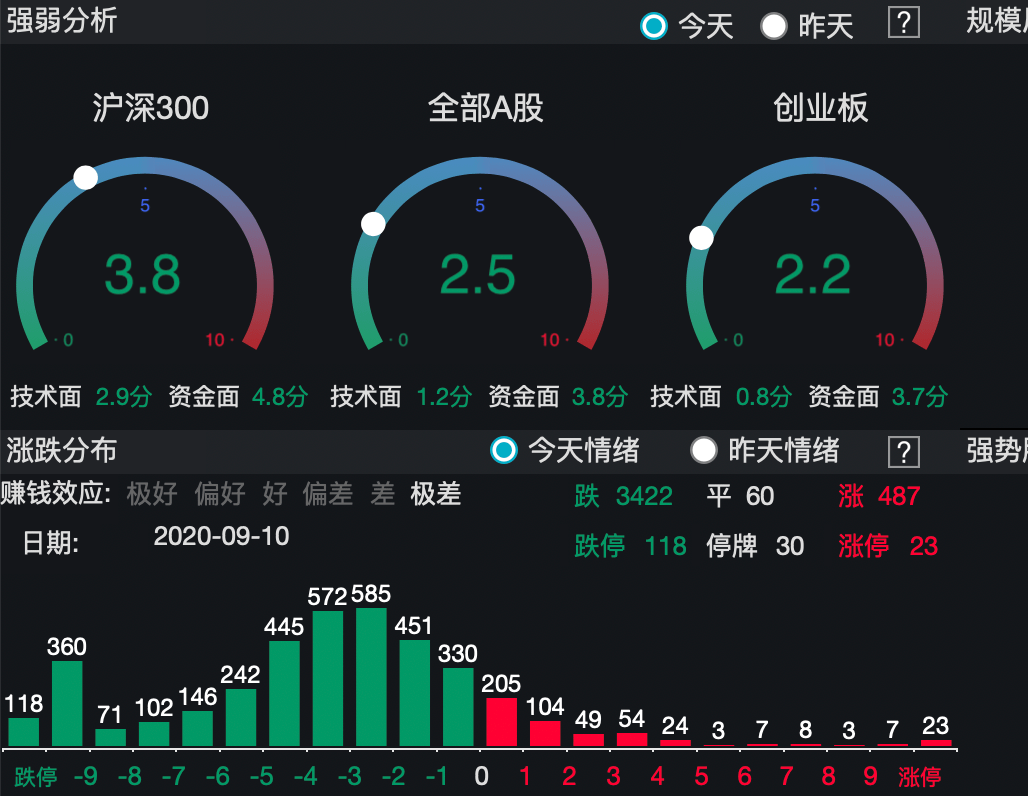This screenshot has height=796, width=1028.
Task: Switch to 昨天情绪 sentiment view
Action: (x=705, y=452)
